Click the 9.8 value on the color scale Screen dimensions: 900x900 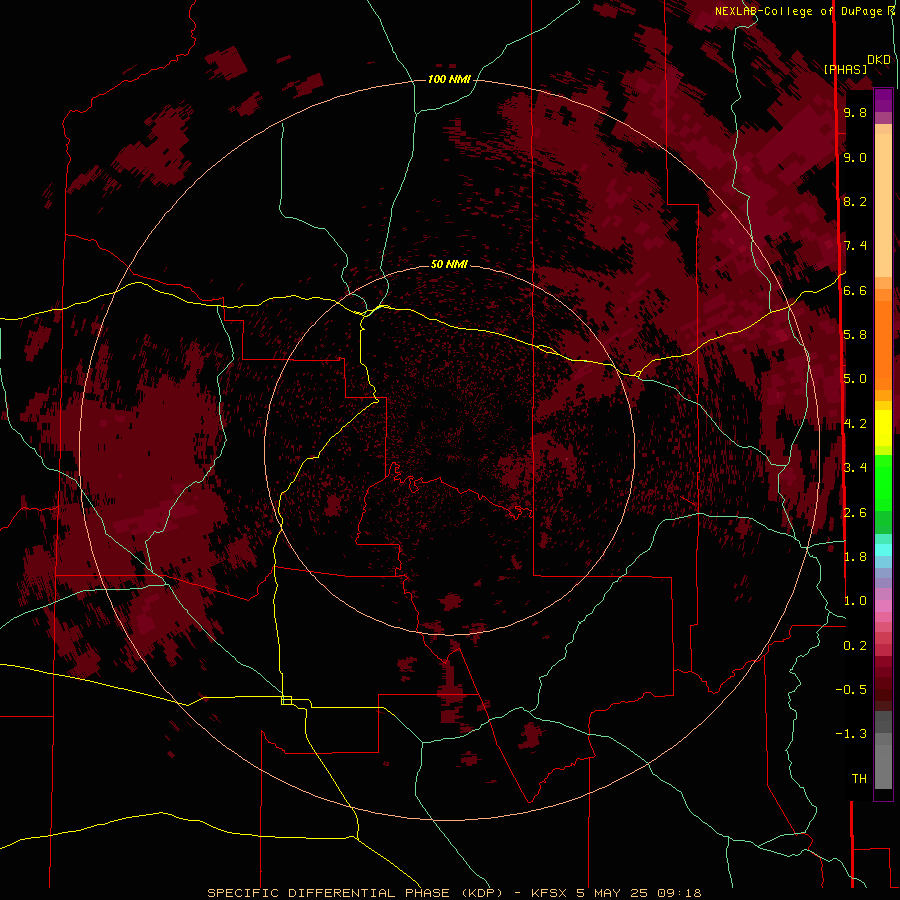[x=855, y=112]
